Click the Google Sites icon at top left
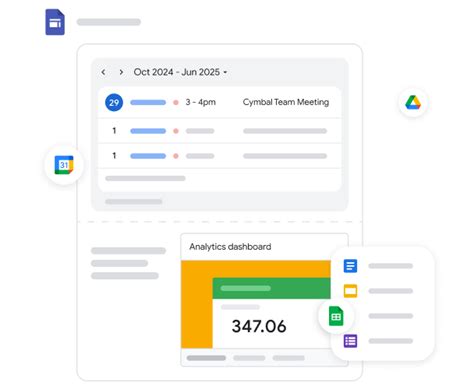This screenshot has height=389, width=474. pos(55,22)
